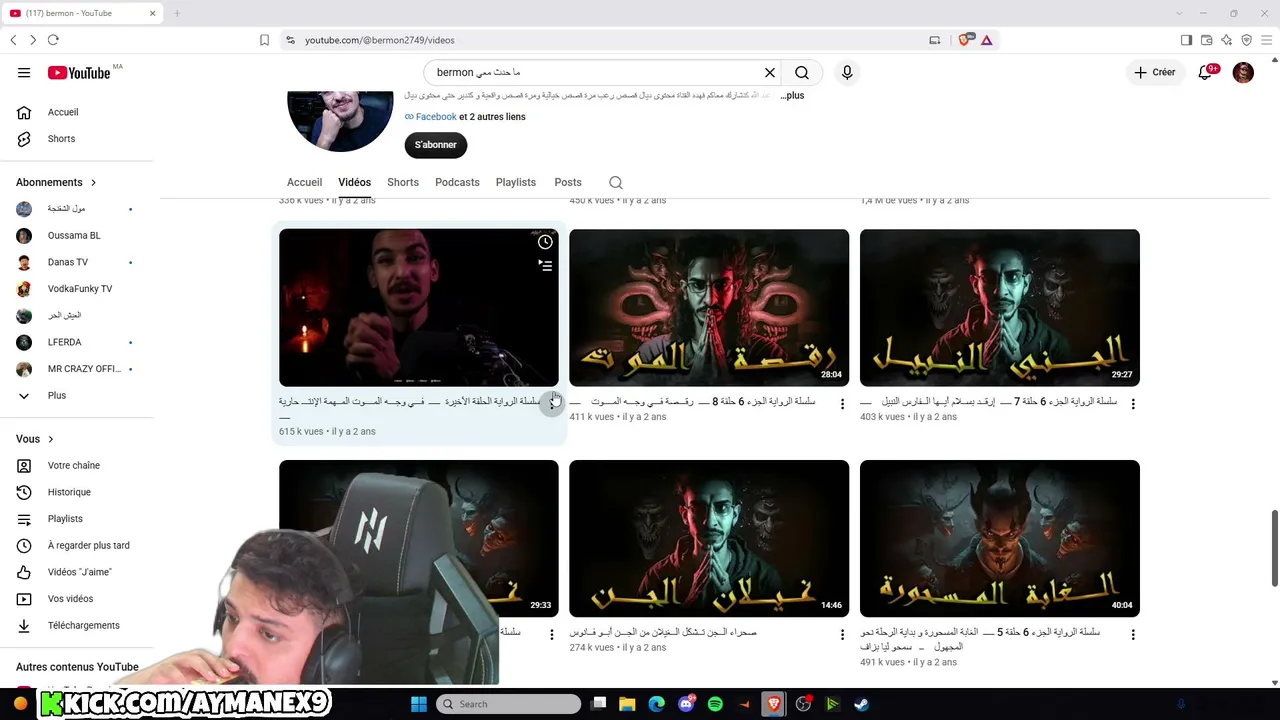Select the Vidéos channel tab

pos(355,182)
